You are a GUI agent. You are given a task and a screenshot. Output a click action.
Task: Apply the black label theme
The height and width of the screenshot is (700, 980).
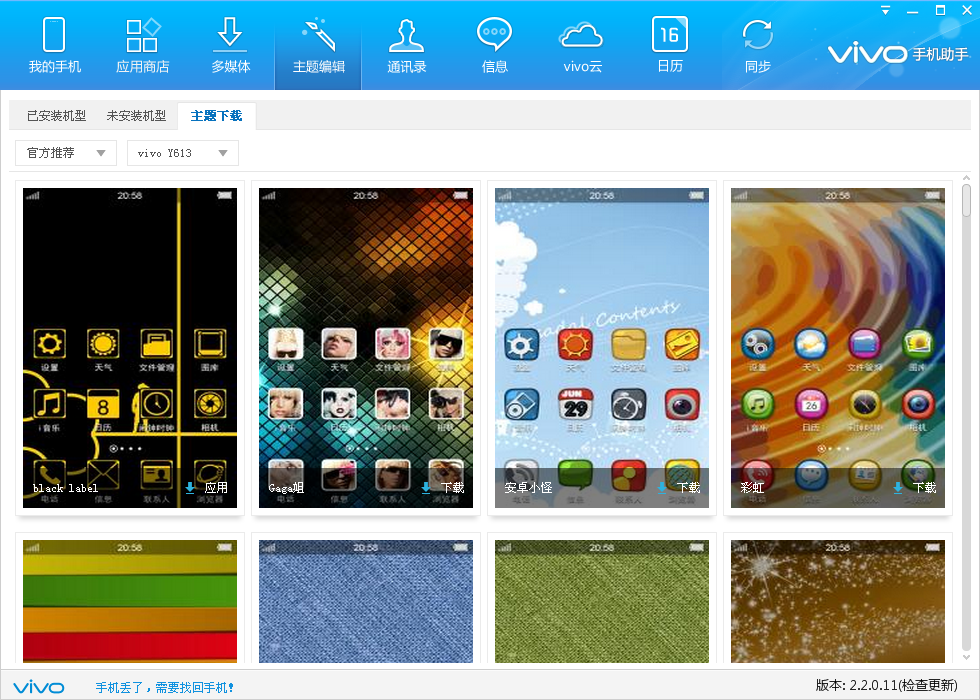(207, 488)
